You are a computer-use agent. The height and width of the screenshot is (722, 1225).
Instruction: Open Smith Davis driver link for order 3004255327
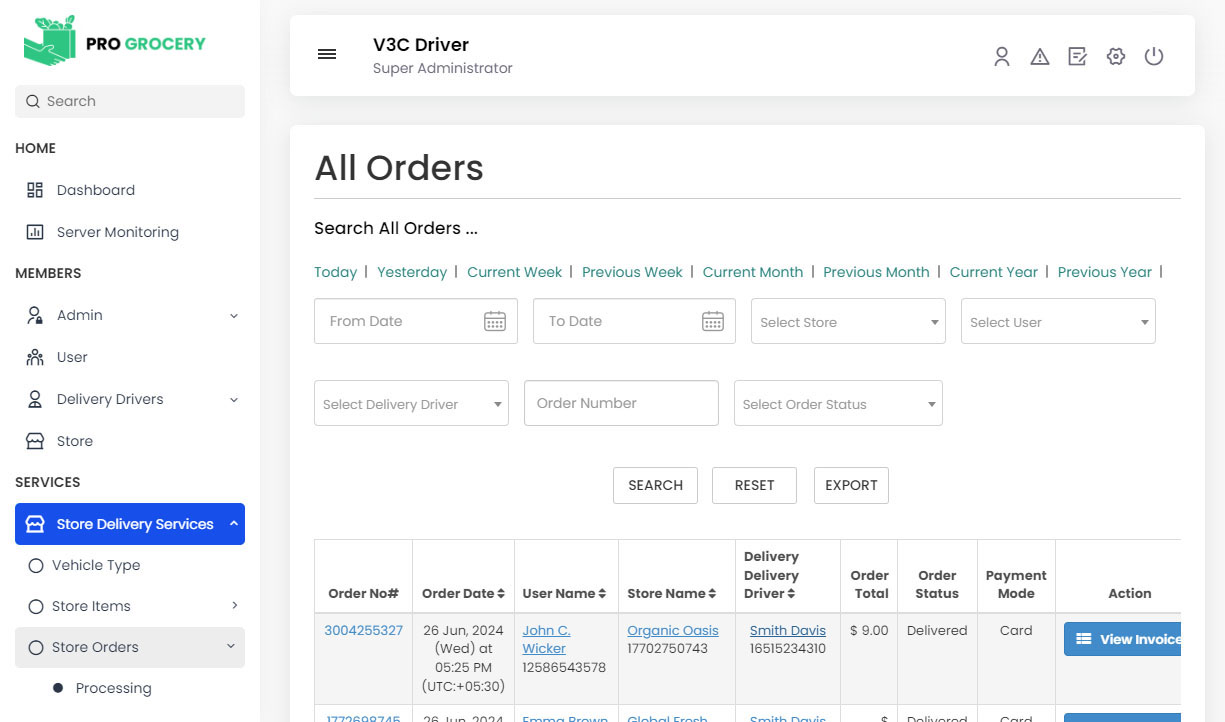tap(788, 631)
